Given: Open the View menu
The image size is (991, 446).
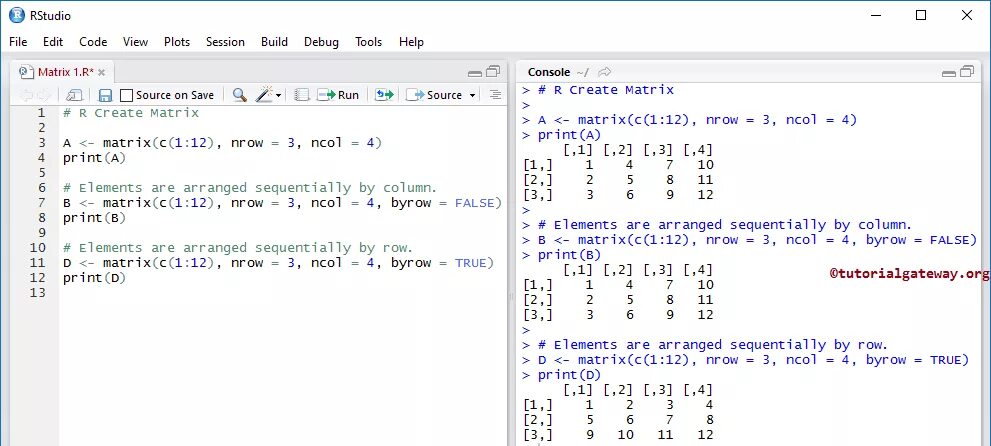Looking at the screenshot, I should 135,42.
